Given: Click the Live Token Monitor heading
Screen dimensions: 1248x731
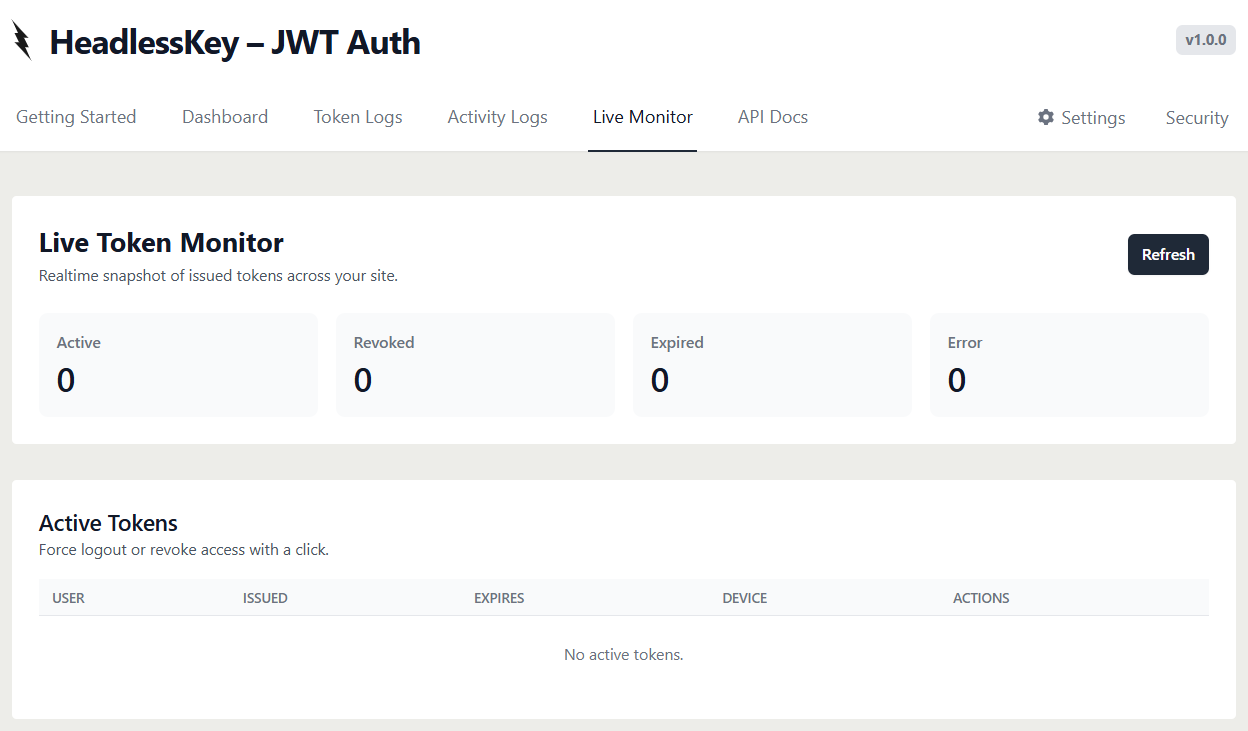Looking at the screenshot, I should 160,242.
